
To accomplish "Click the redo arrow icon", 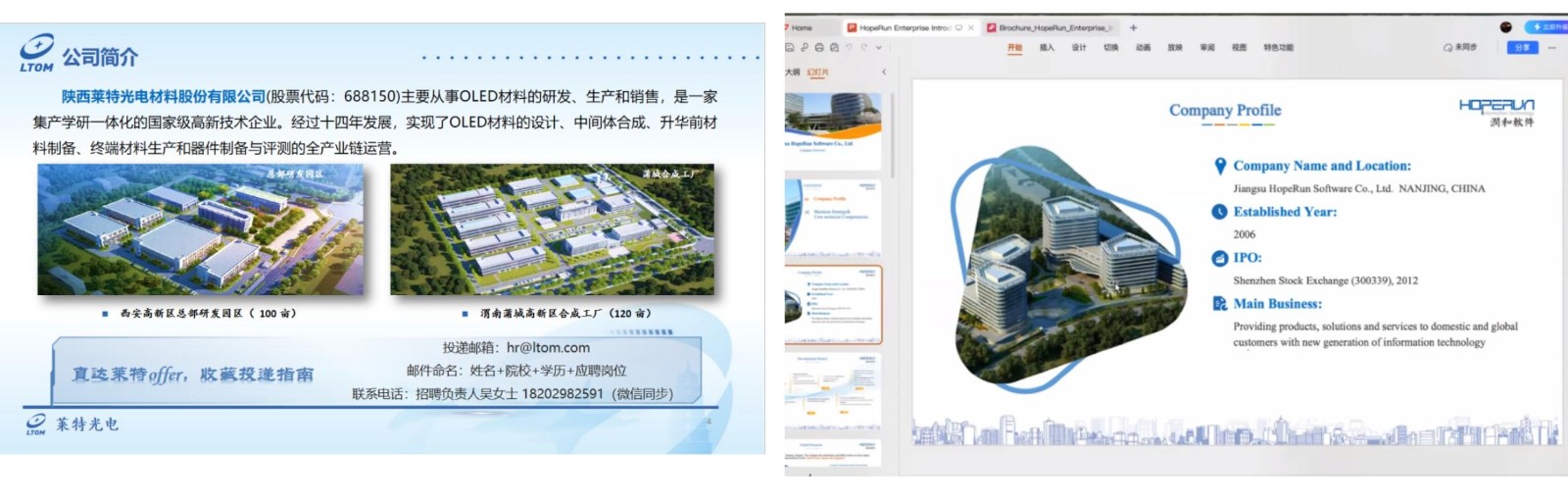I will click(863, 47).
